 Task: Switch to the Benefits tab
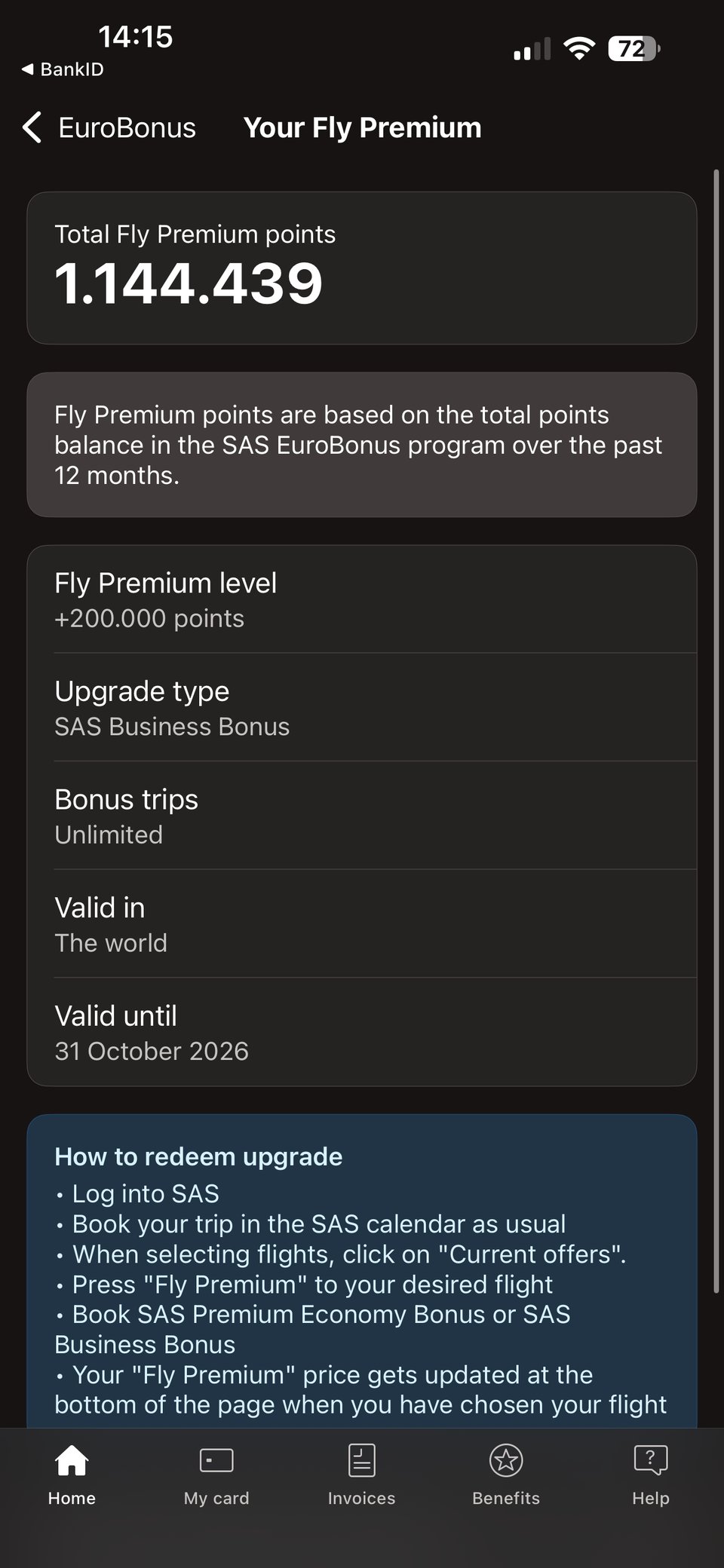point(506,1478)
